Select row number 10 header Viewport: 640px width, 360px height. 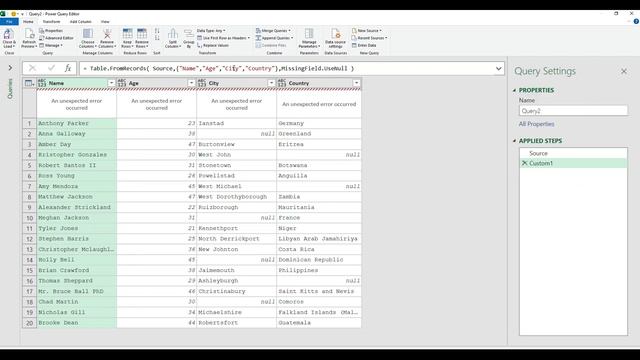29,218
